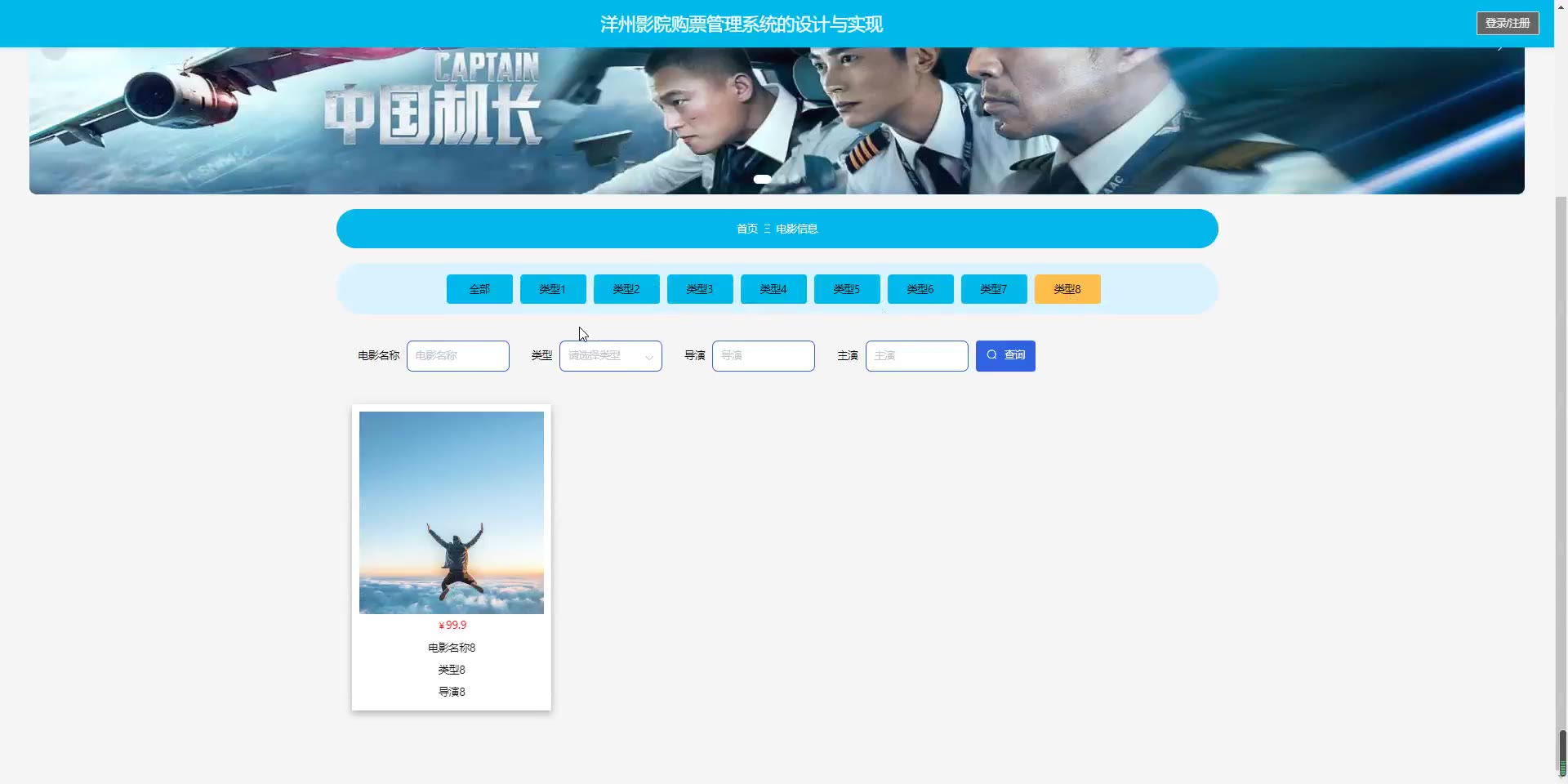Click the ¥99.9 price text
The width and height of the screenshot is (1568, 784).
click(452, 626)
